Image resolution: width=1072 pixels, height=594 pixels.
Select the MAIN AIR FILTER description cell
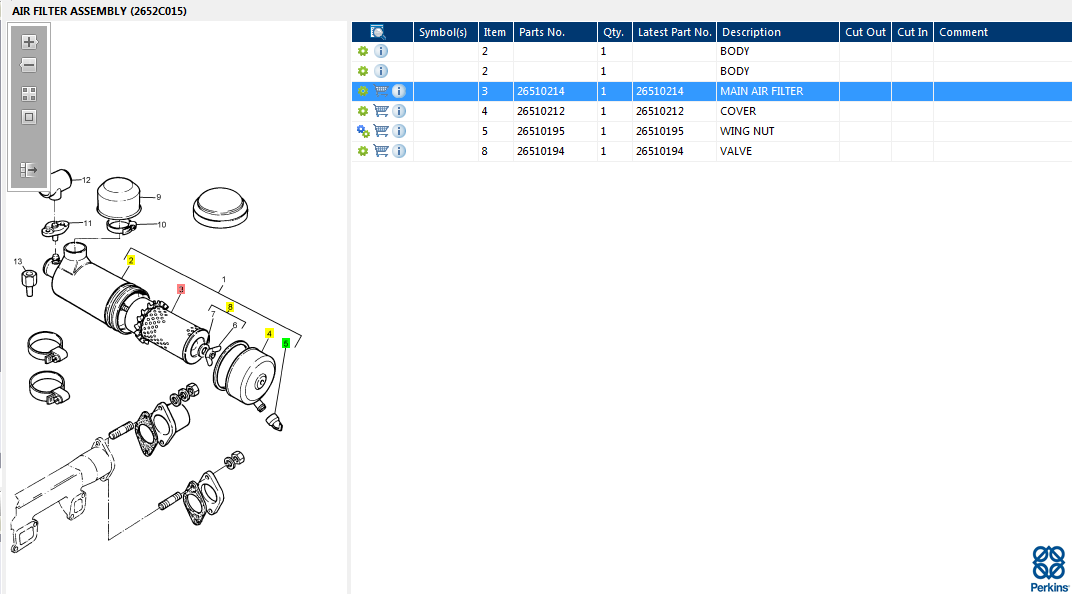pyautogui.click(x=778, y=91)
